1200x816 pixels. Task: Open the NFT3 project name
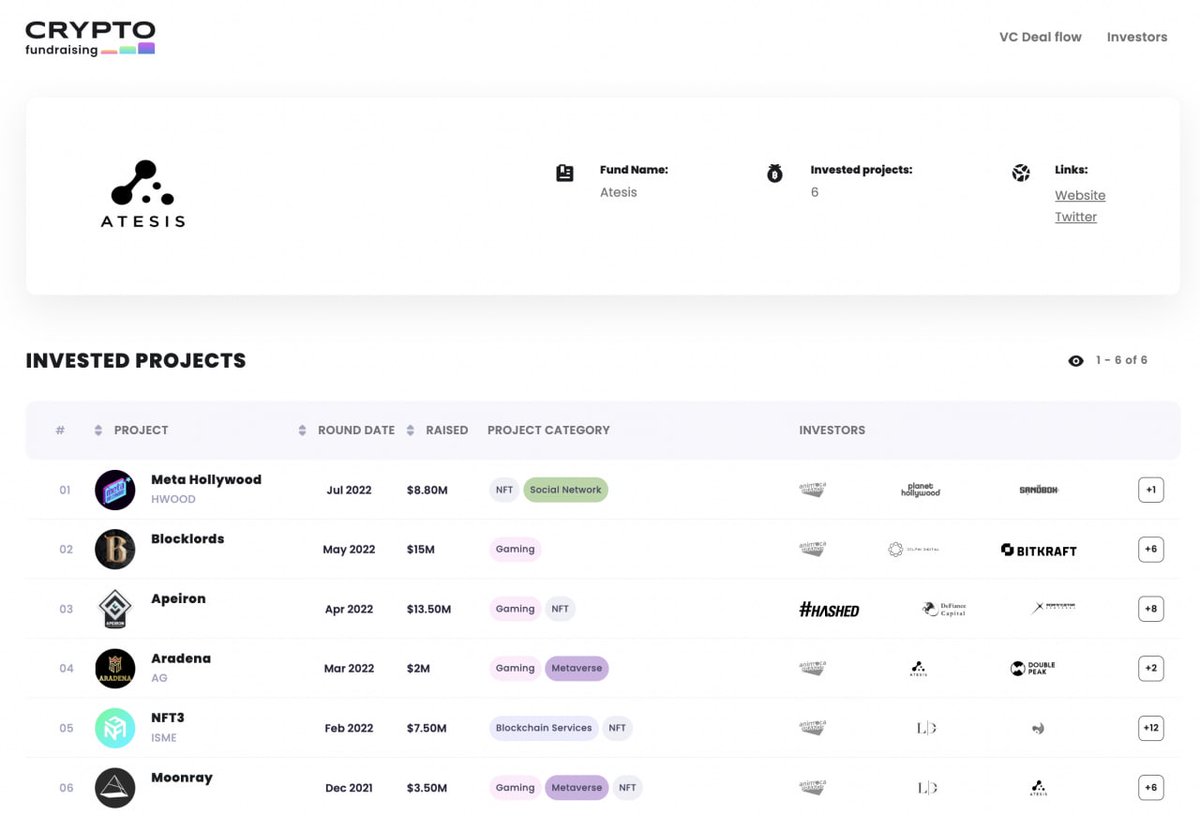168,718
